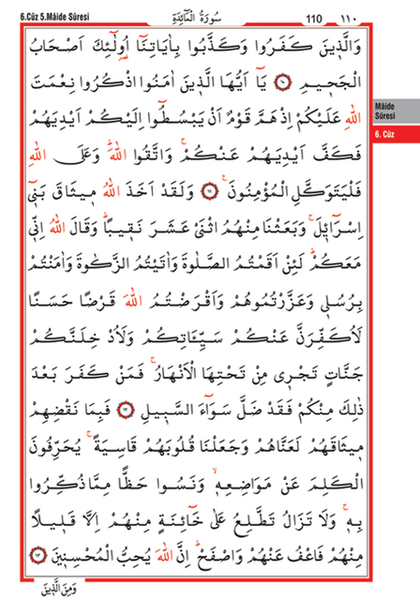Click the word الْأَنْهَارُ on the tenth line
This screenshot has height=600, width=420.
point(174,374)
